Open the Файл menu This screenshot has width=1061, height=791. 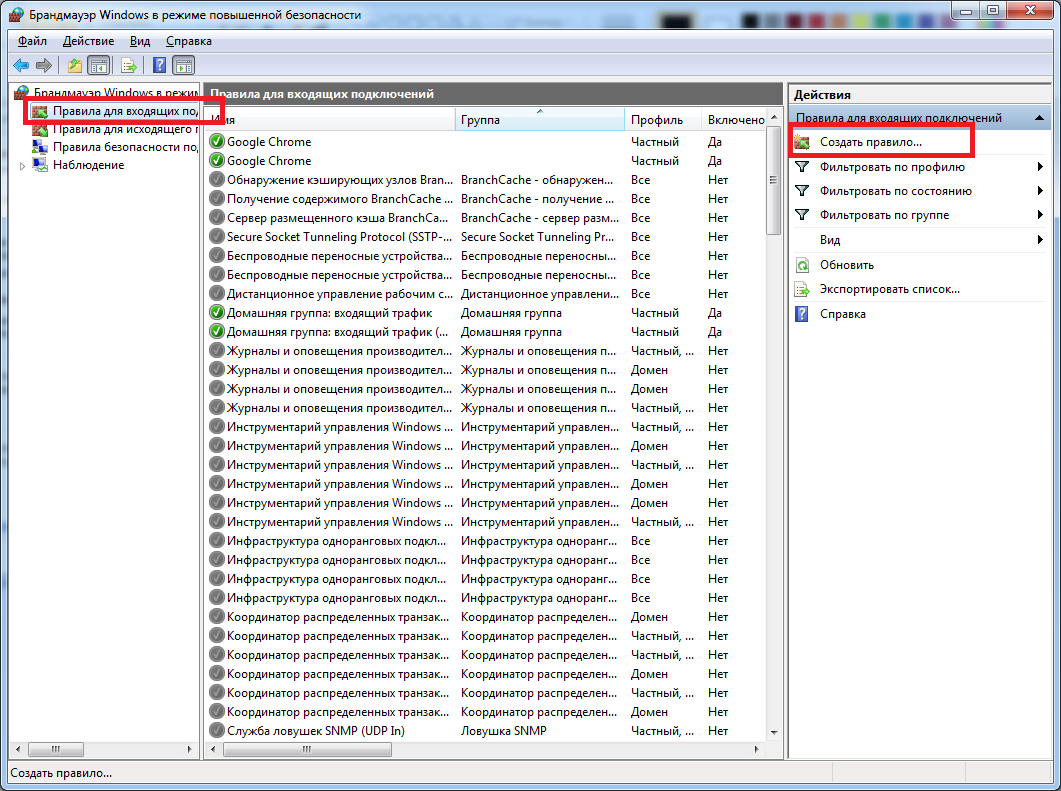pos(32,41)
